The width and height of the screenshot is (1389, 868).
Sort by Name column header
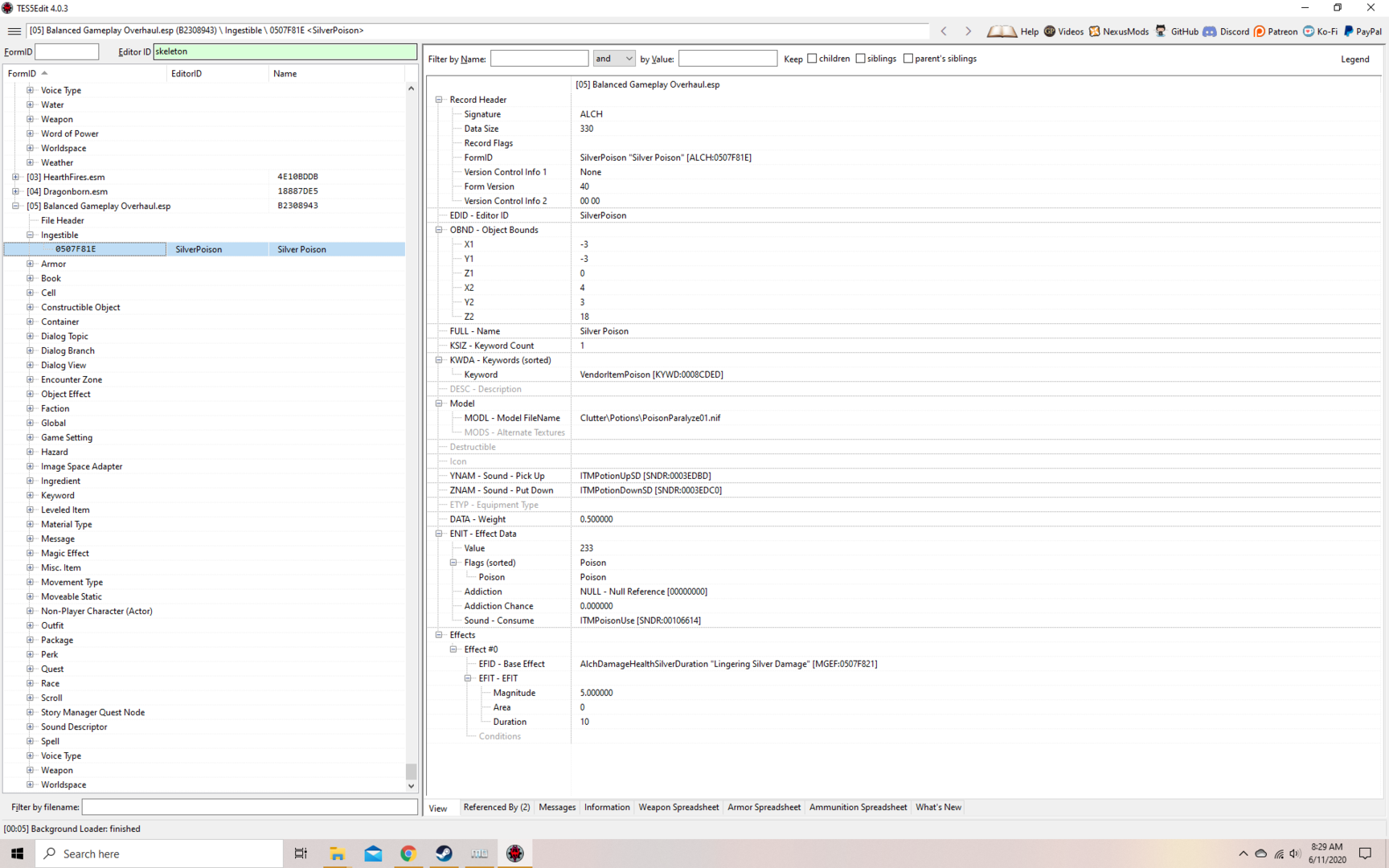[x=336, y=73]
